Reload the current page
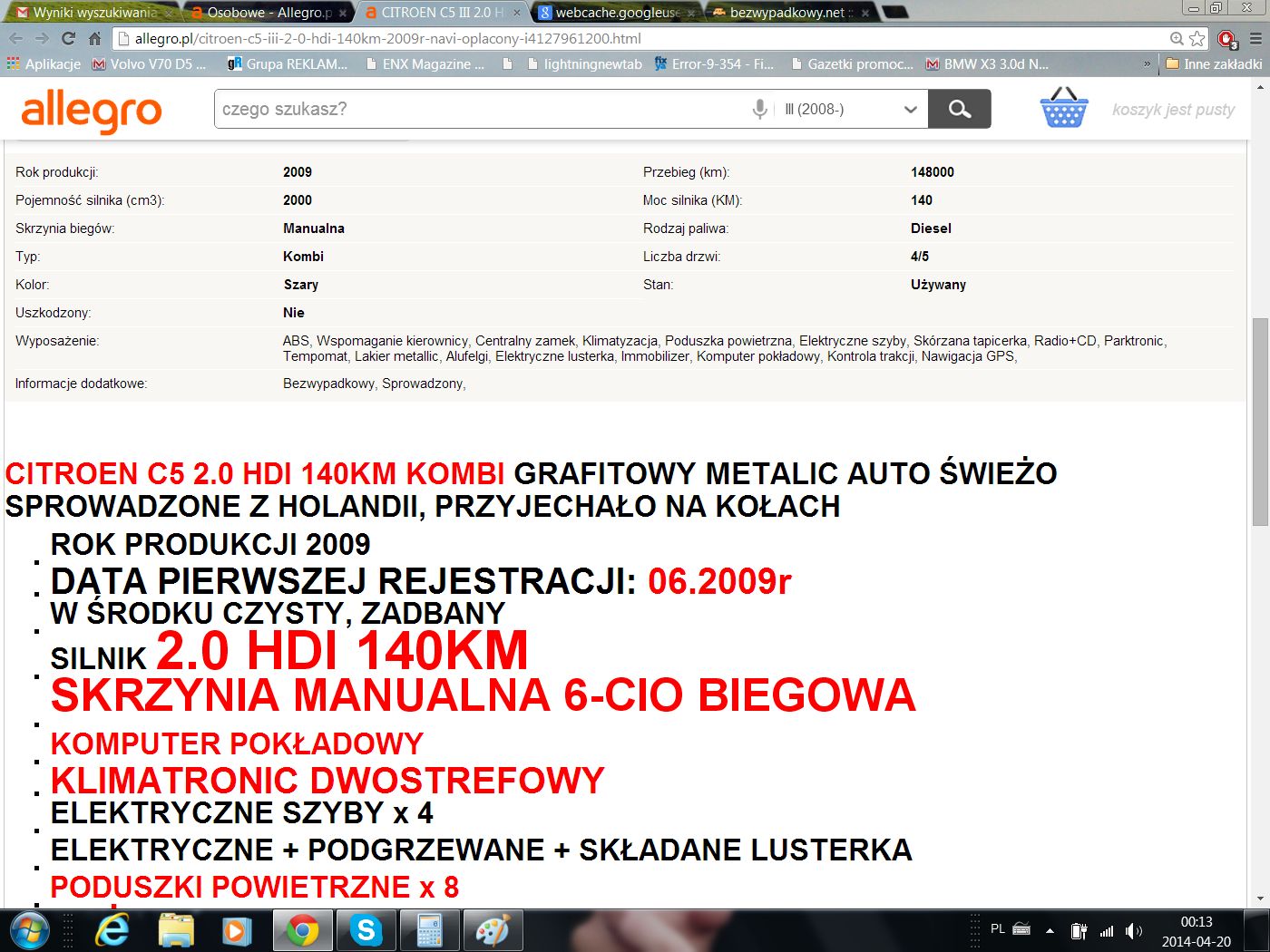Viewport: 1270px width, 952px height. (x=68, y=39)
